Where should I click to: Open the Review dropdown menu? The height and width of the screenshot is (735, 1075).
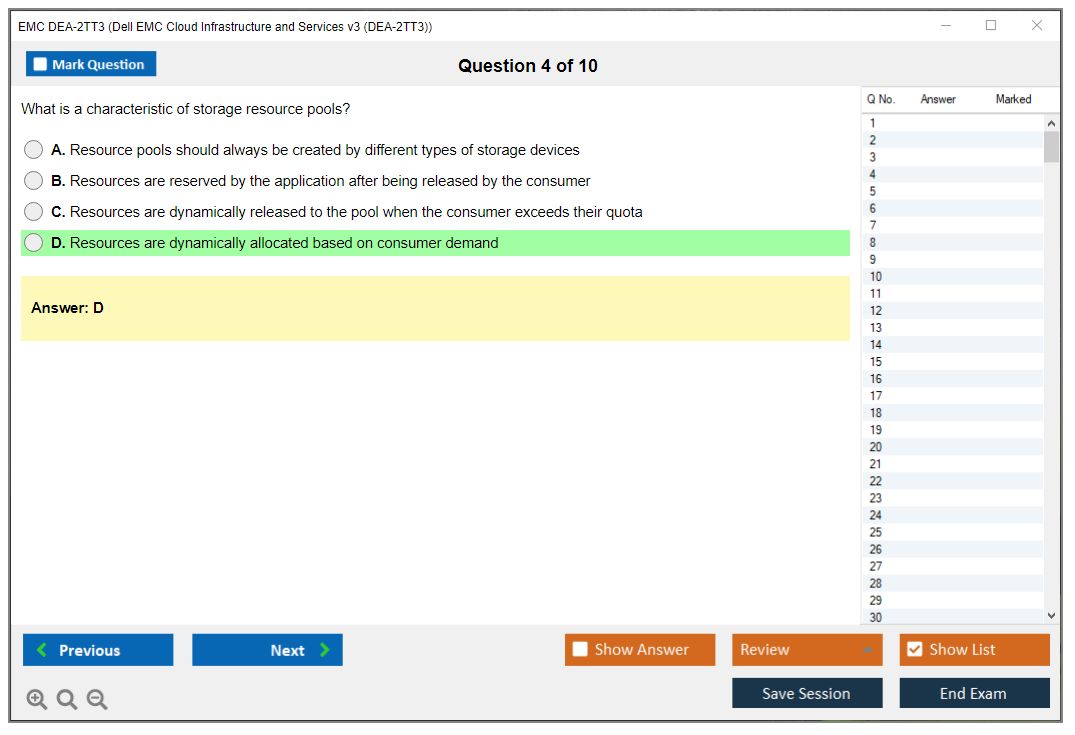(866, 650)
